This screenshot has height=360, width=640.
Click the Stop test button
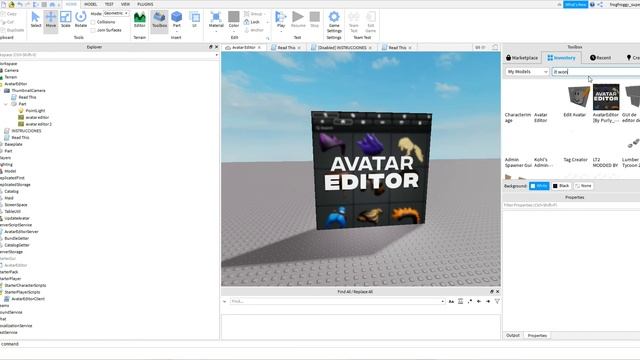click(x=315, y=20)
